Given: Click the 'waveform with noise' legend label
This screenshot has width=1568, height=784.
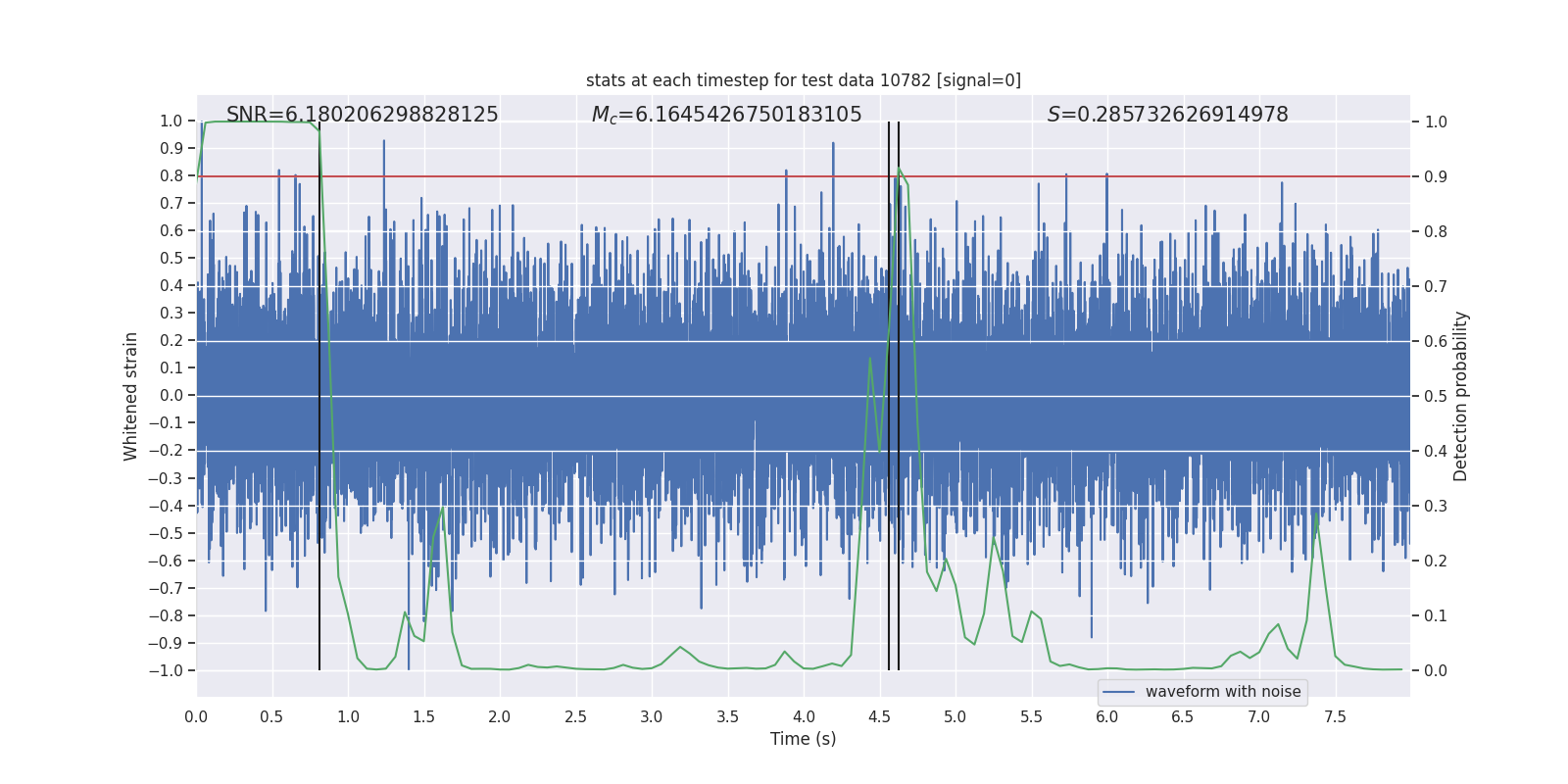Looking at the screenshot, I should [1223, 692].
